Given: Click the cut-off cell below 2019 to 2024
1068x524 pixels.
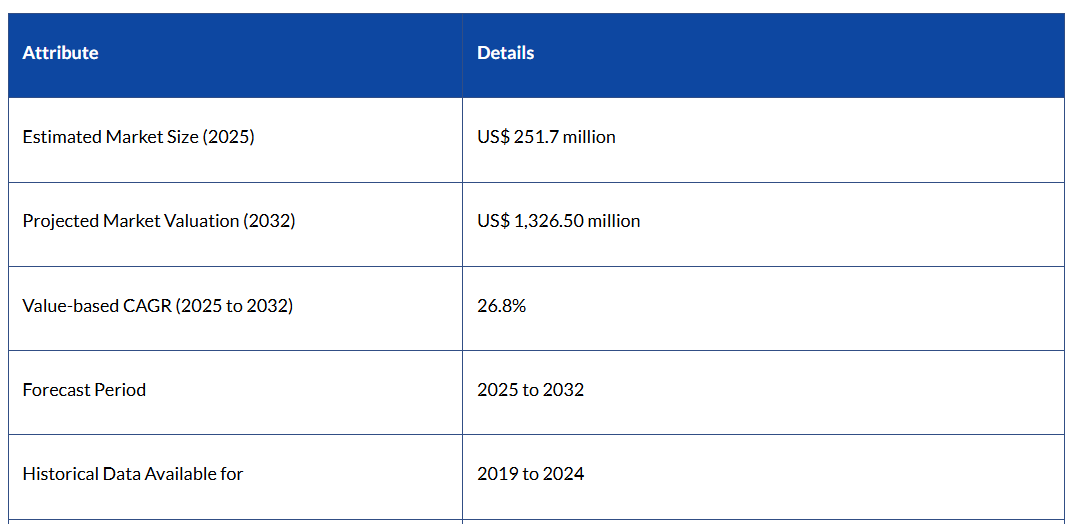Looking at the screenshot, I should click(762, 521).
